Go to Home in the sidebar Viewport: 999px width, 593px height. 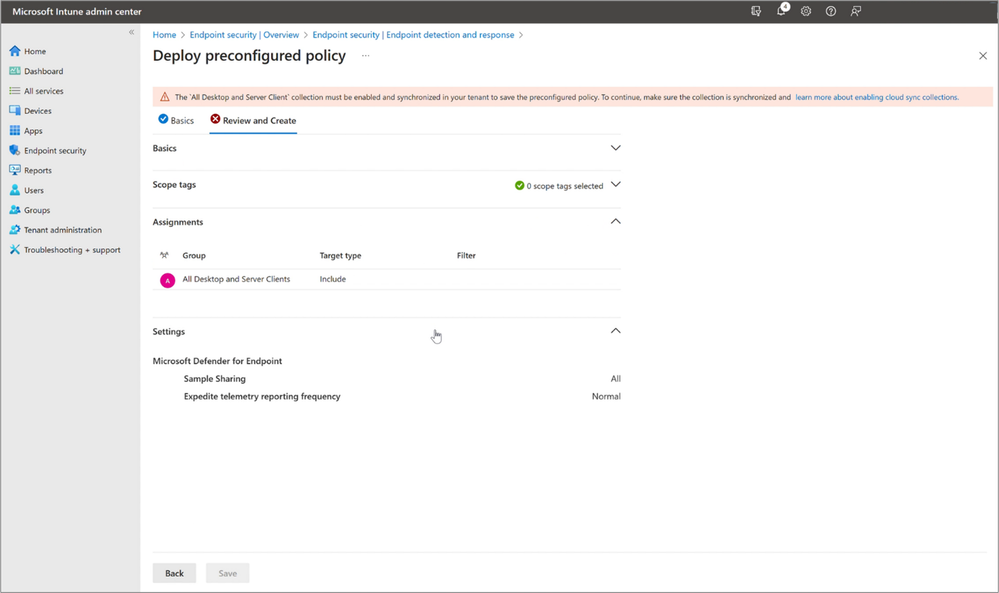coord(35,51)
